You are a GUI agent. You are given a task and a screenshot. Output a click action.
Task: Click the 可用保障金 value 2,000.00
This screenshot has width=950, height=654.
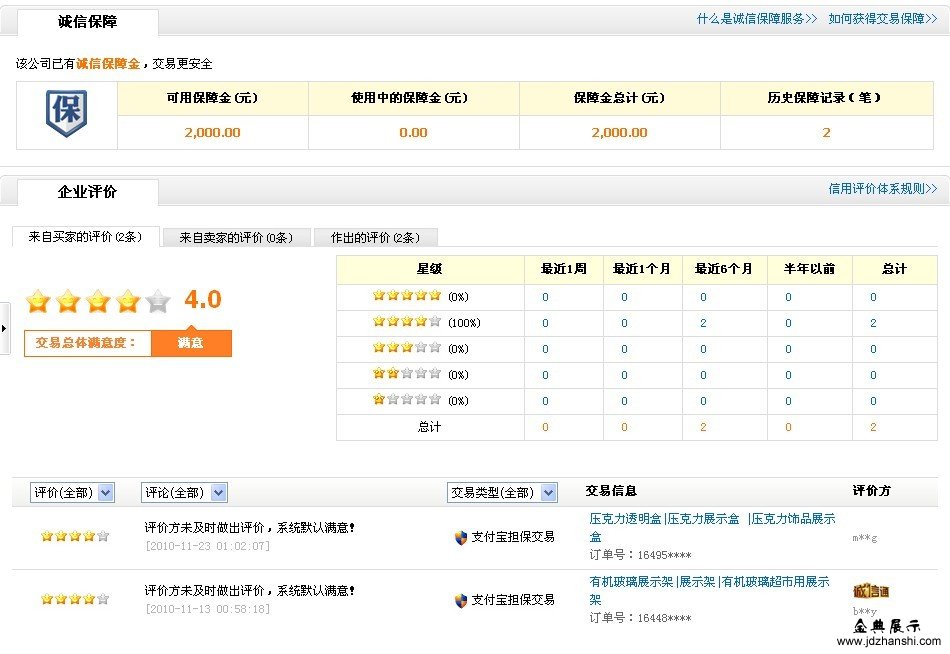pos(213,133)
